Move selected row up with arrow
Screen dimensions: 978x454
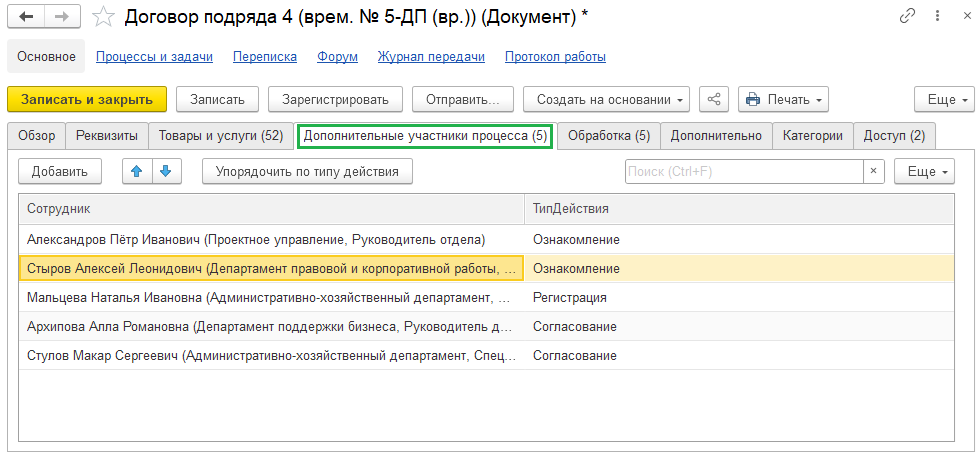click(x=137, y=171)
